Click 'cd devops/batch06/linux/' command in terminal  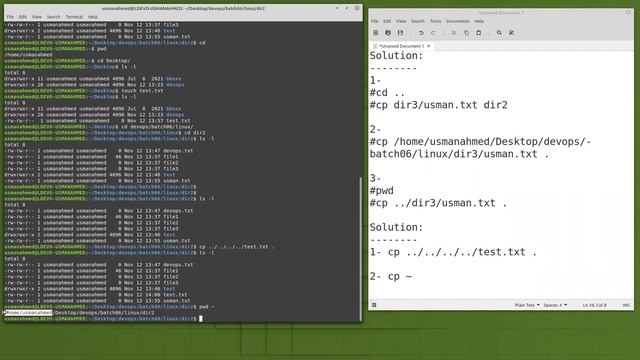tap(157, 127)
